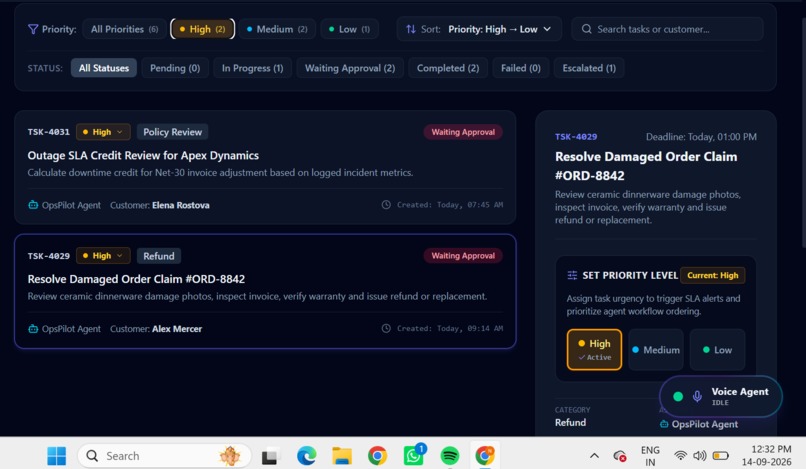Click the robot icon in details panel assignee
The image size is (806, 469).
664,424
